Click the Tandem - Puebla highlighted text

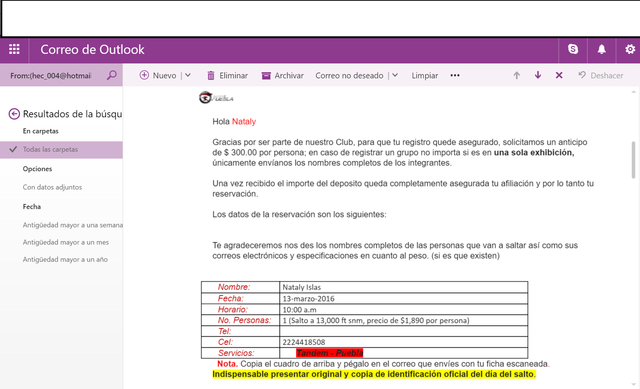329,353
